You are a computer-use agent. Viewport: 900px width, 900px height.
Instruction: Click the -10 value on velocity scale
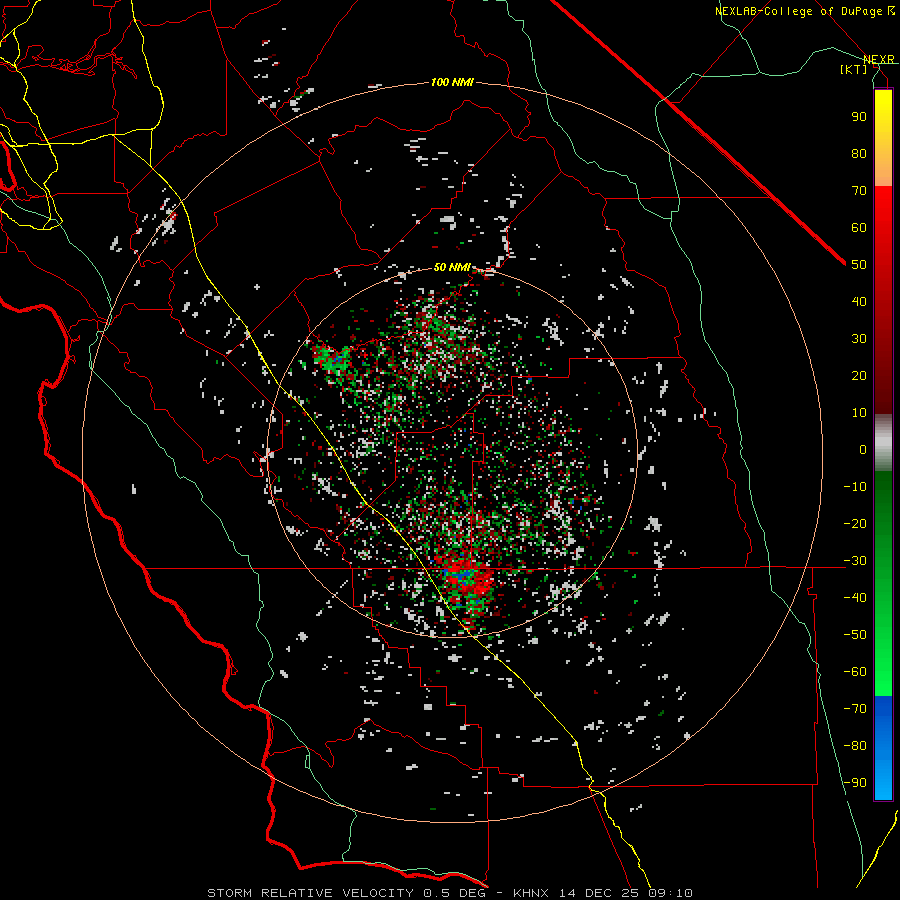pos(855,487)
